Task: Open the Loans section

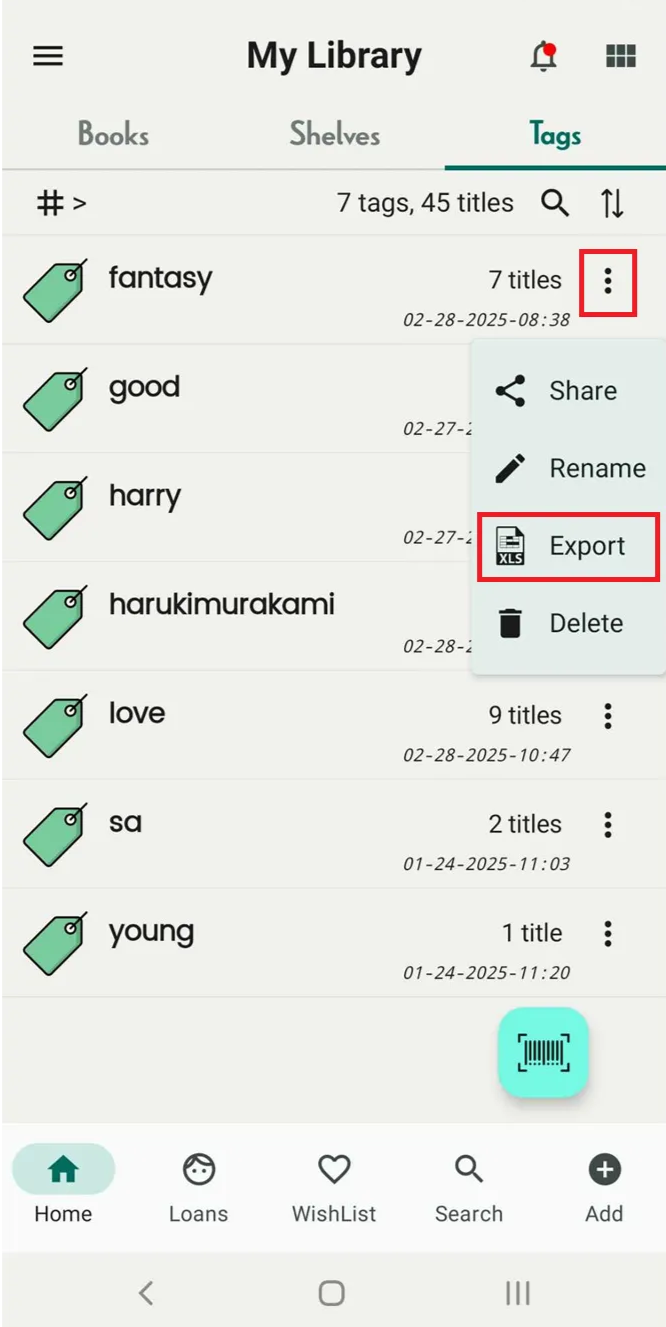Action: tap(198, 1188)
